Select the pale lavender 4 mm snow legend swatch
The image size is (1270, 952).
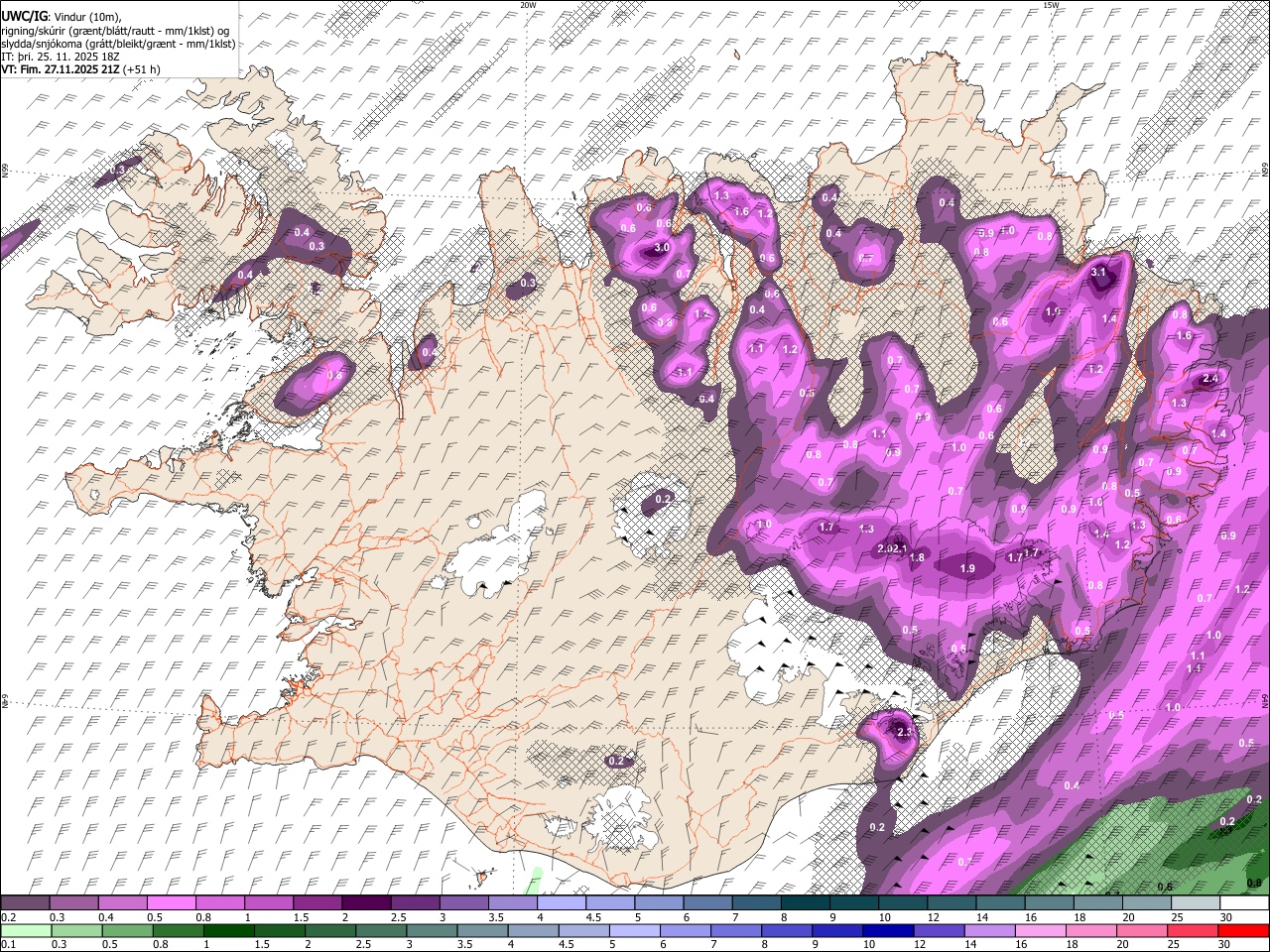[562, 903]
